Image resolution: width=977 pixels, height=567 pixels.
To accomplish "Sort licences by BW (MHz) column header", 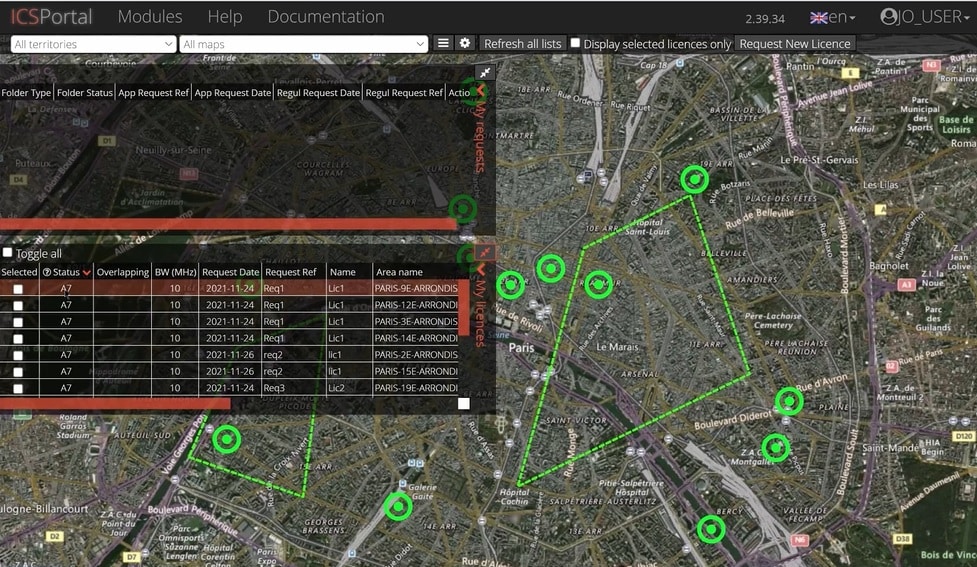I will click(176, 272).
